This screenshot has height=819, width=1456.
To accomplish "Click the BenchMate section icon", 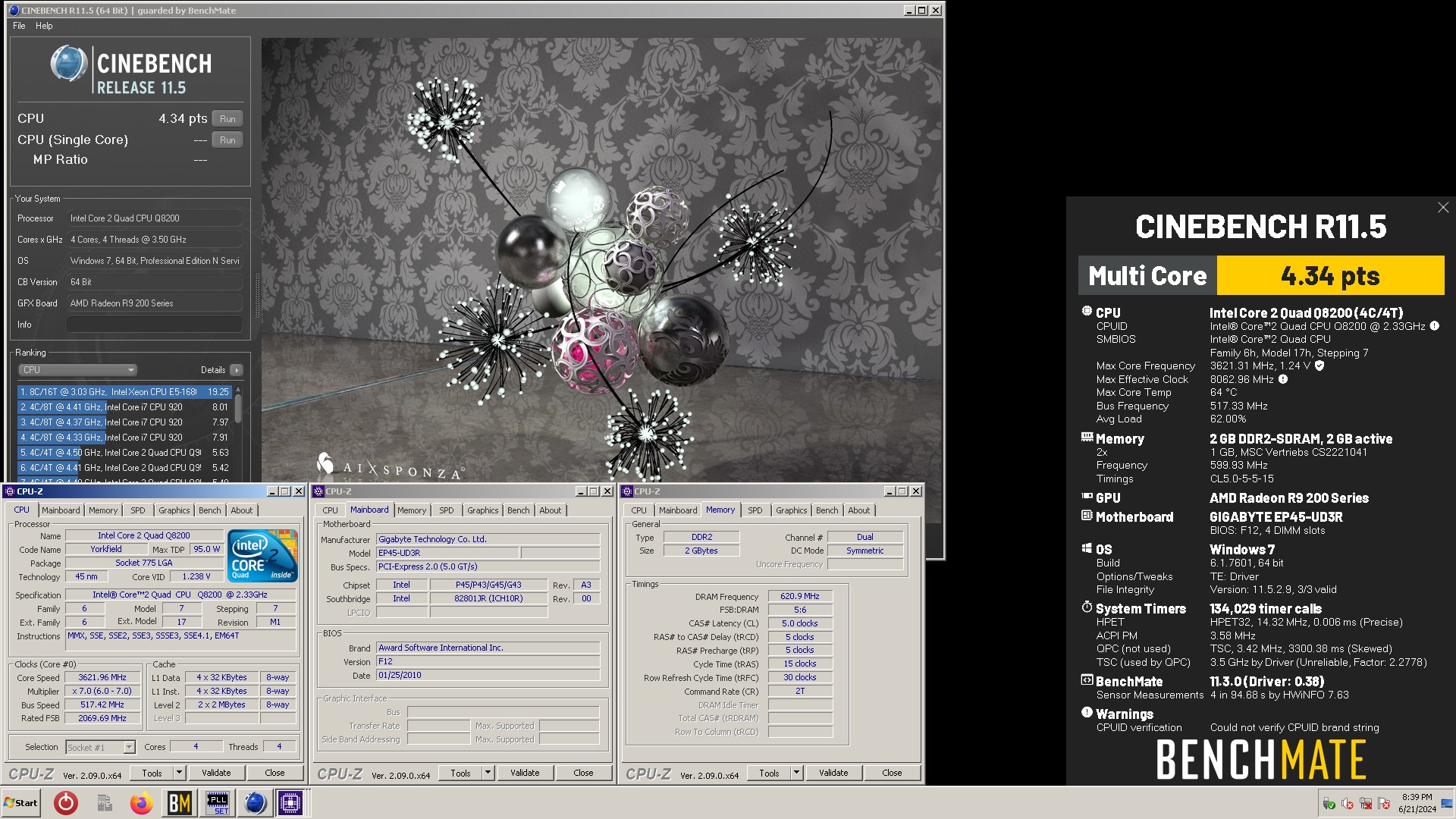I will pos(1087,679).
